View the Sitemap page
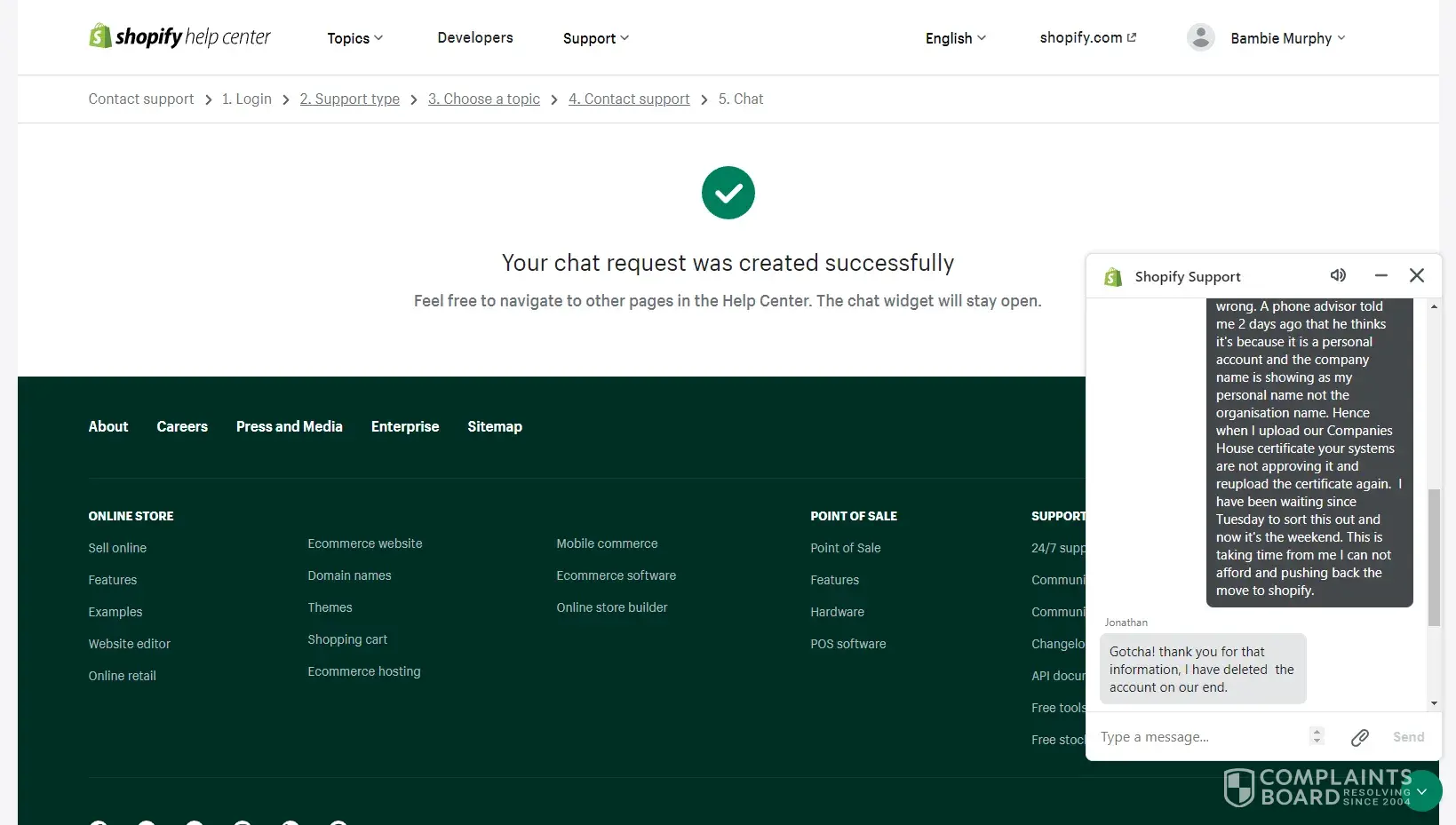The width and height of the screenshot is (1456, 825). pyautogui.click(x=495, y=426)
